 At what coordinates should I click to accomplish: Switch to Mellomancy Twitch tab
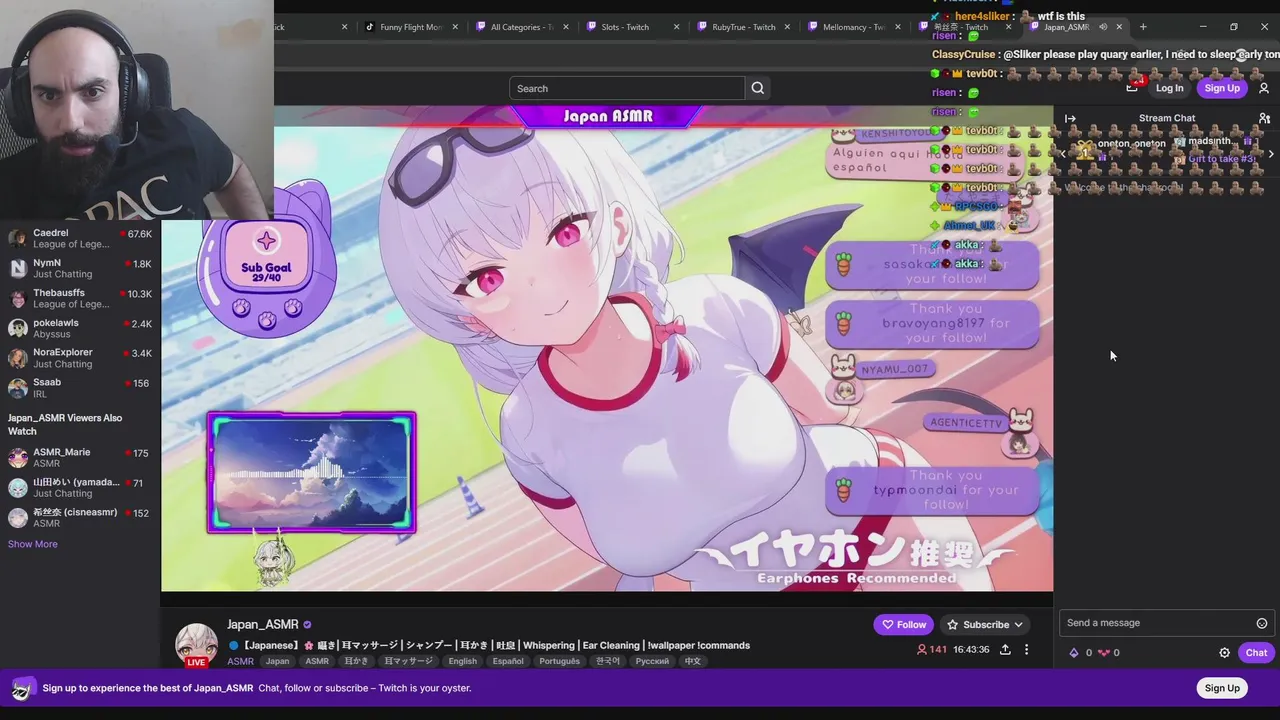852,27
